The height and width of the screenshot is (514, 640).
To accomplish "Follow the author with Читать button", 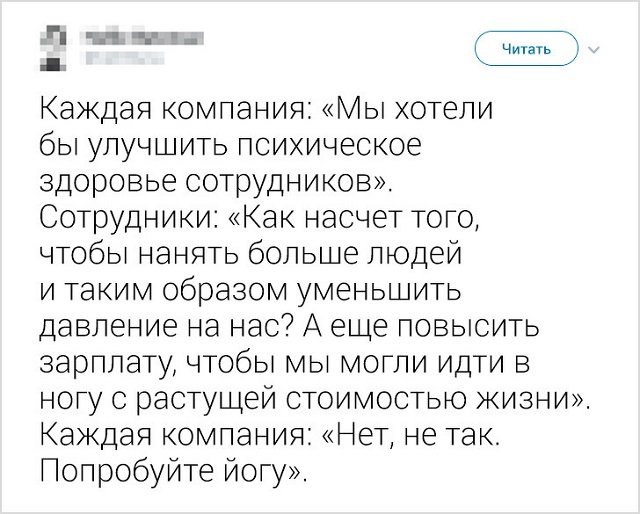I will coord(527,49).
